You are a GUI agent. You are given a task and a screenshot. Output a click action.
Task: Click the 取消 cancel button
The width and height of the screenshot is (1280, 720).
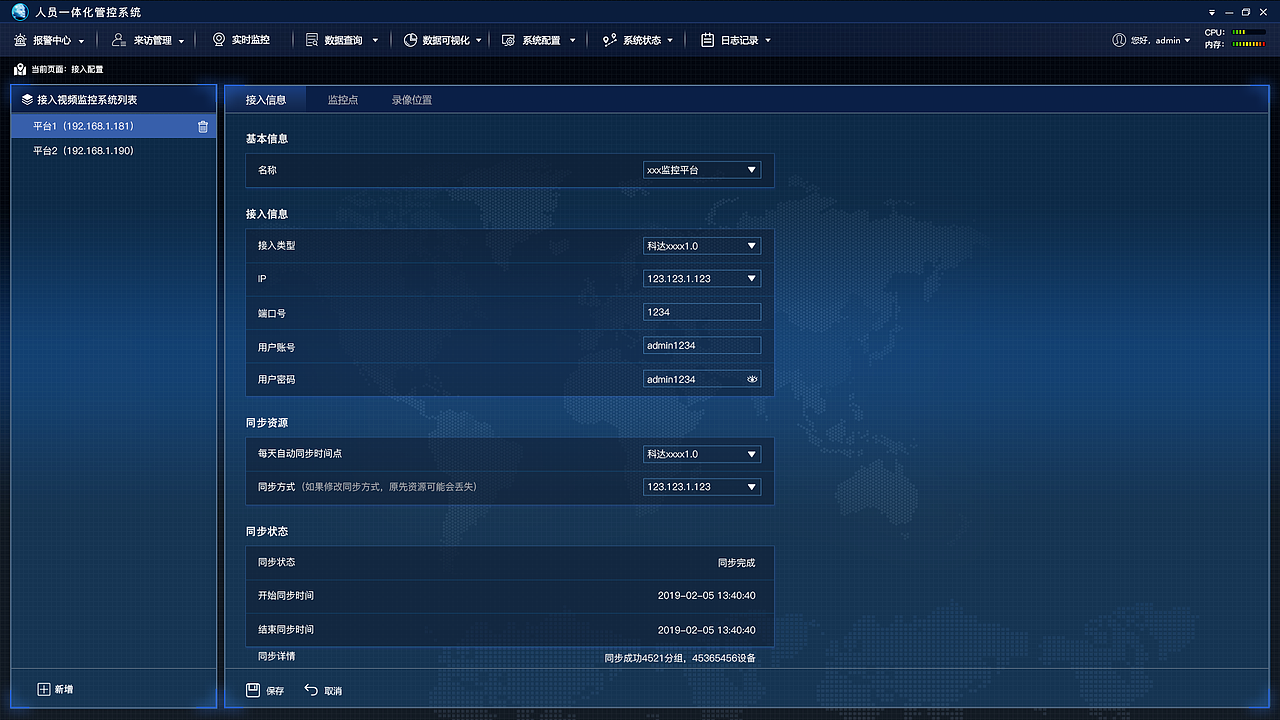pos(323,690)
